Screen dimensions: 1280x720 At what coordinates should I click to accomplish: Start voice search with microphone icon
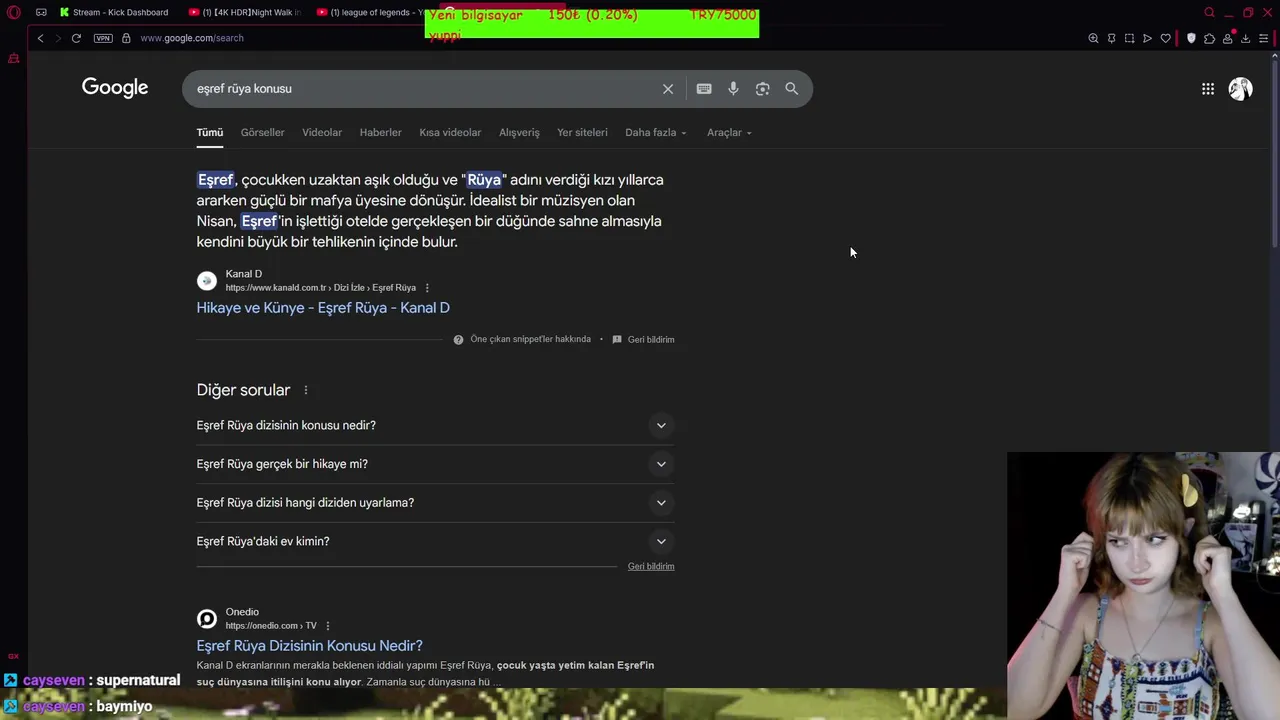[733, 88]
